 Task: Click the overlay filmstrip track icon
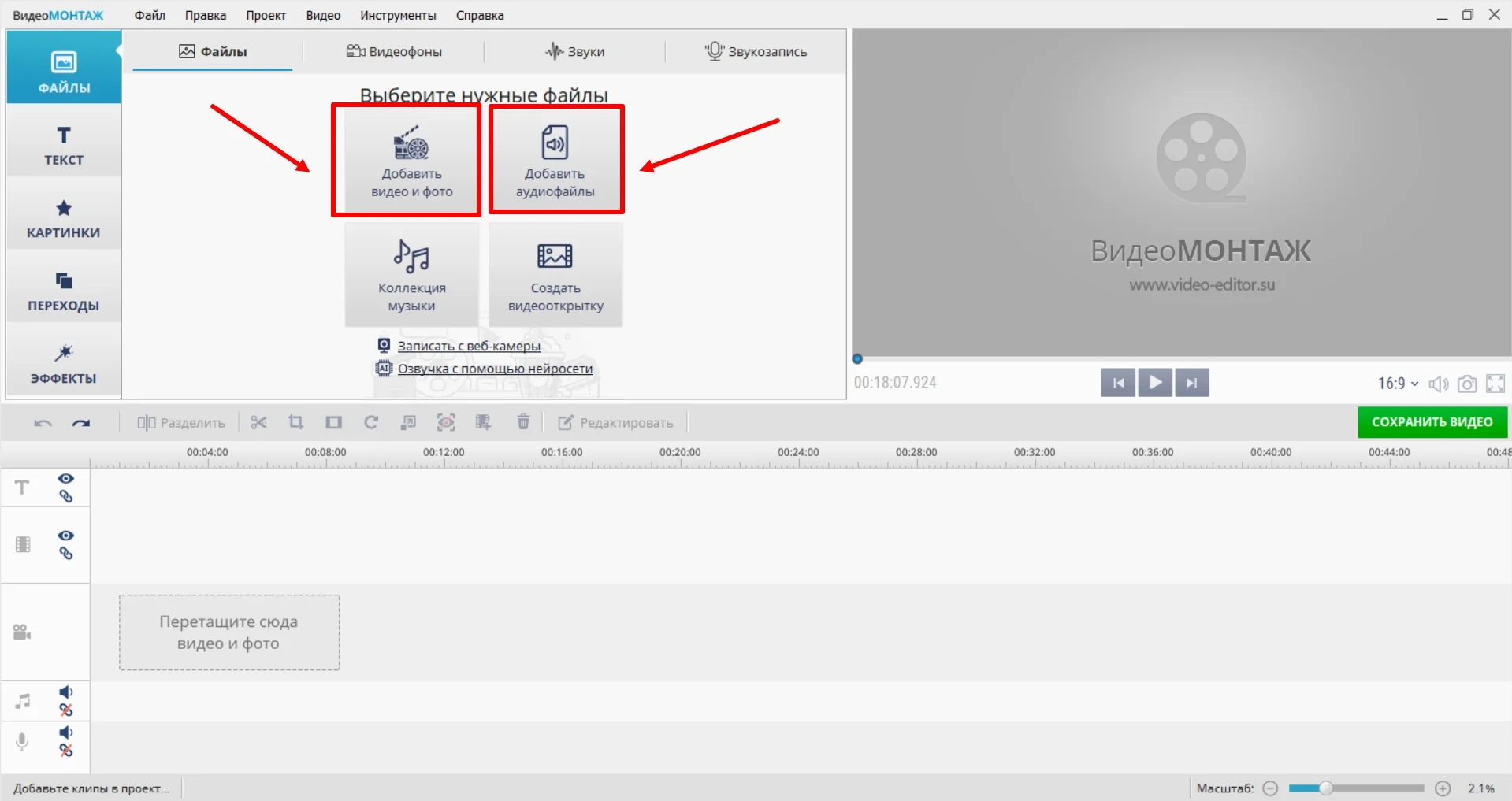tap(23, 544)
